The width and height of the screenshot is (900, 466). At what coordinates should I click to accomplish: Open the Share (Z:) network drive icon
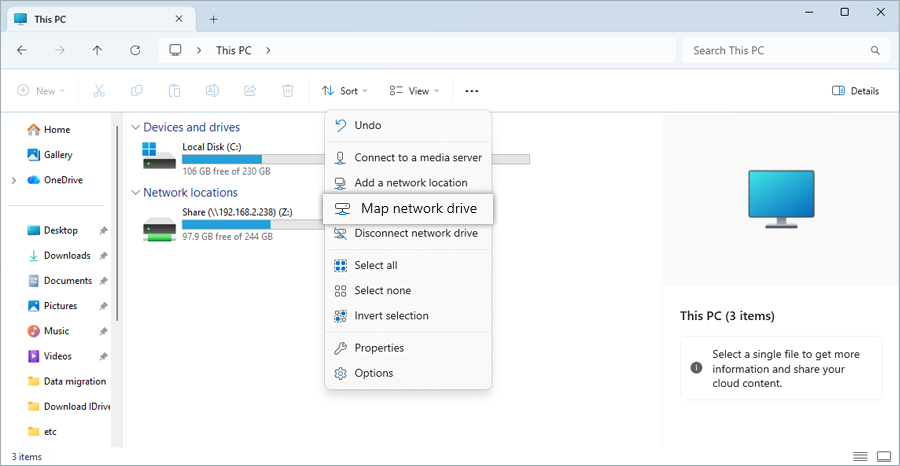click(x=158, y=227)
